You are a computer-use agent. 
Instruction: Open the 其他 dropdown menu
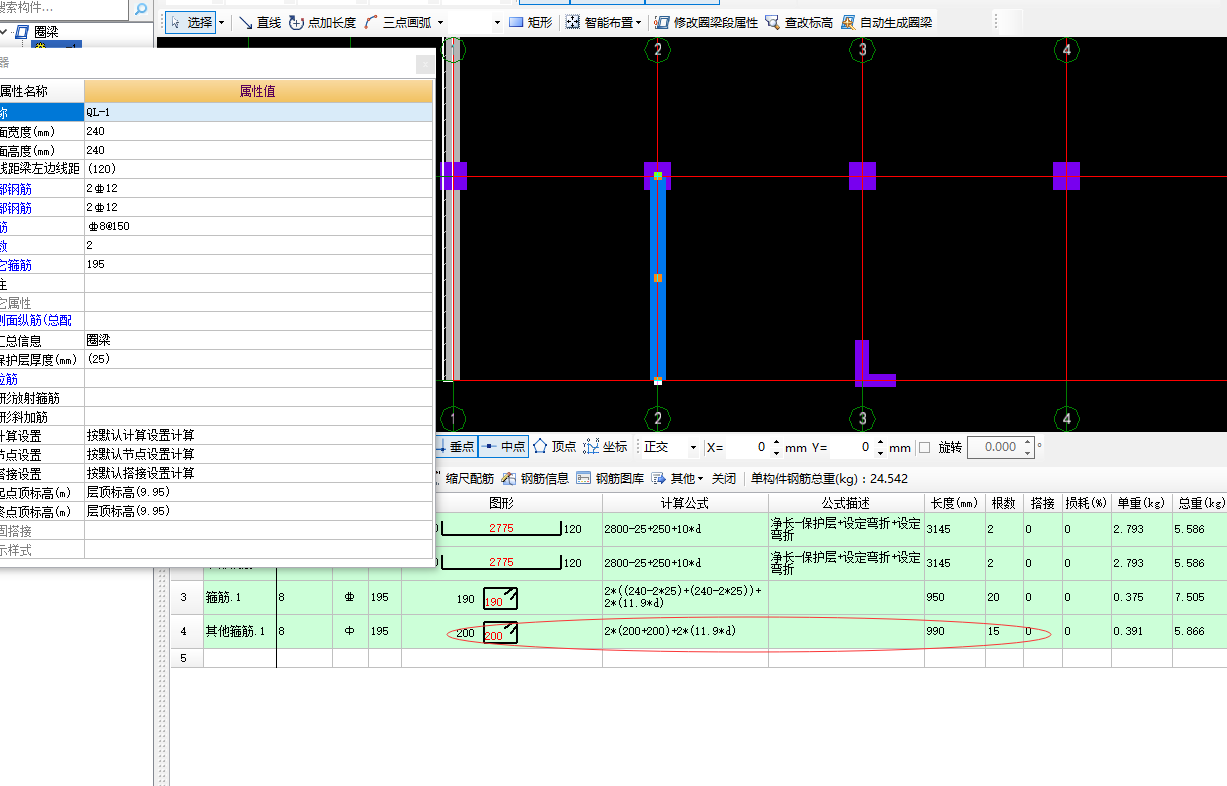[677, 478]
